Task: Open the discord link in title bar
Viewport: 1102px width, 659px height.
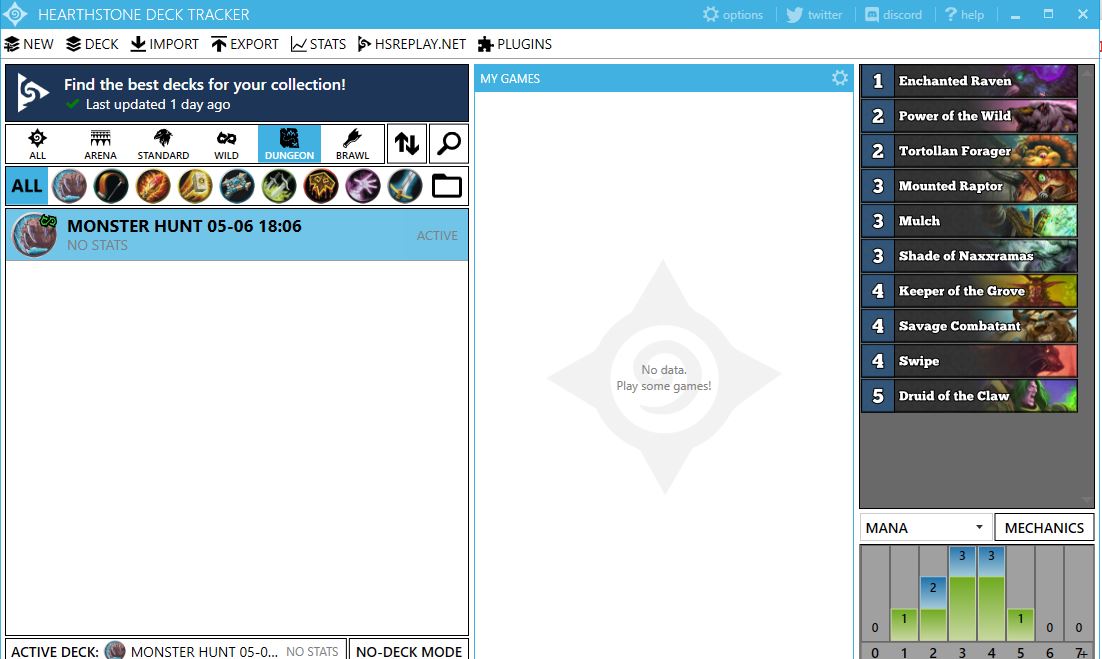Action: point(893,14)
